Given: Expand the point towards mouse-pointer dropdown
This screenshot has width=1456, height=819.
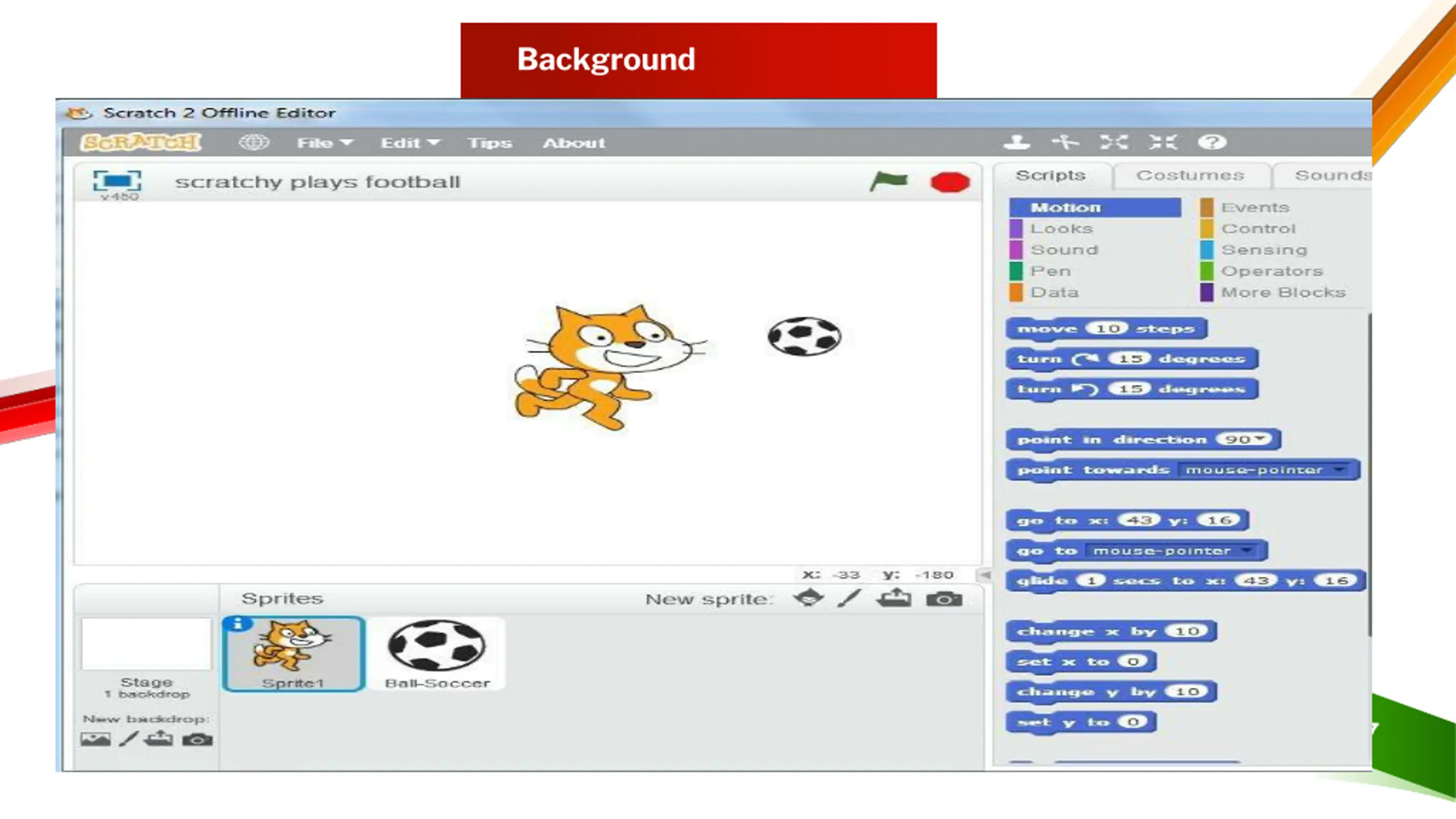Looking at the screenshot, I should point(1340,470).
